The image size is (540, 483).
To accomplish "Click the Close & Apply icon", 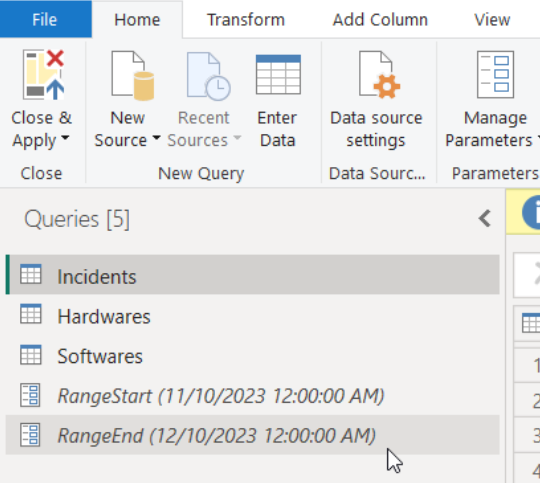I will coord(43,74).
